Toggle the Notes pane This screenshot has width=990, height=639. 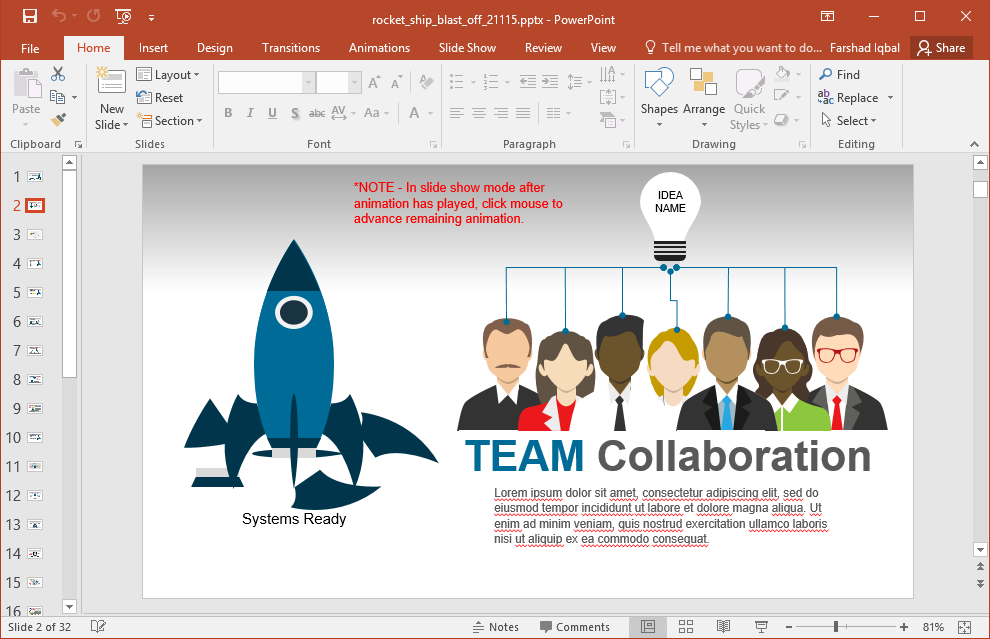496,627
